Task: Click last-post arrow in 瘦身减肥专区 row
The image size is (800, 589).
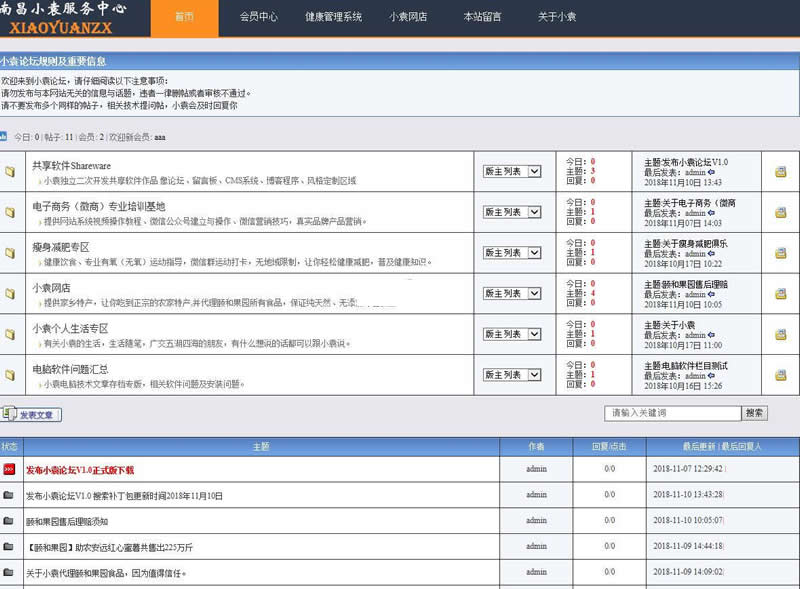Action: click(711, 254)
